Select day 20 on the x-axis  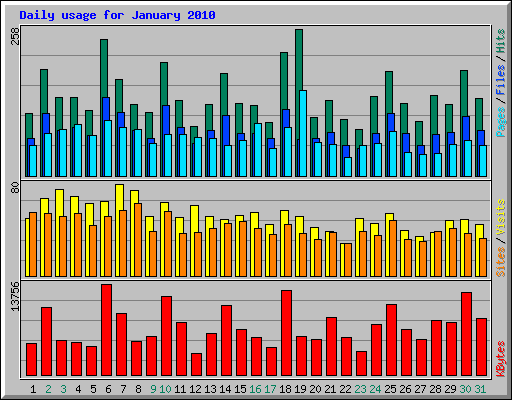[315, 389]
